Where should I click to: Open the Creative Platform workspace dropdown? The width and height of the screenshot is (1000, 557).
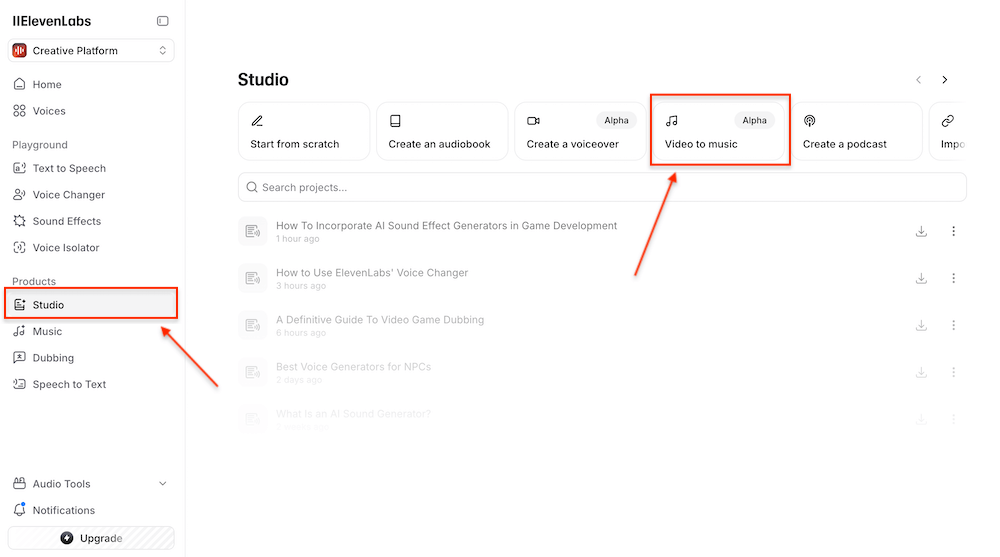91,50
